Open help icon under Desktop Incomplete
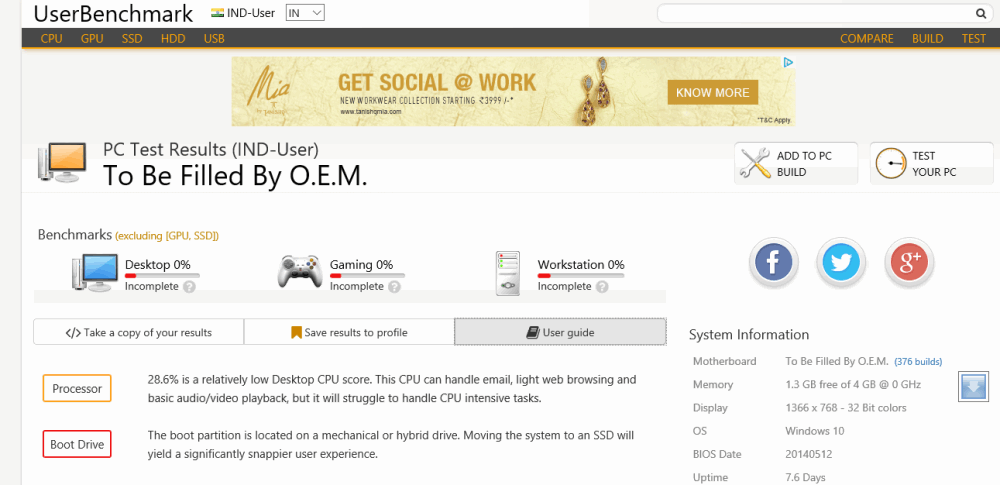Viewport: 1000px width, 485px height. pyautogui.click(x=189, y=287)
